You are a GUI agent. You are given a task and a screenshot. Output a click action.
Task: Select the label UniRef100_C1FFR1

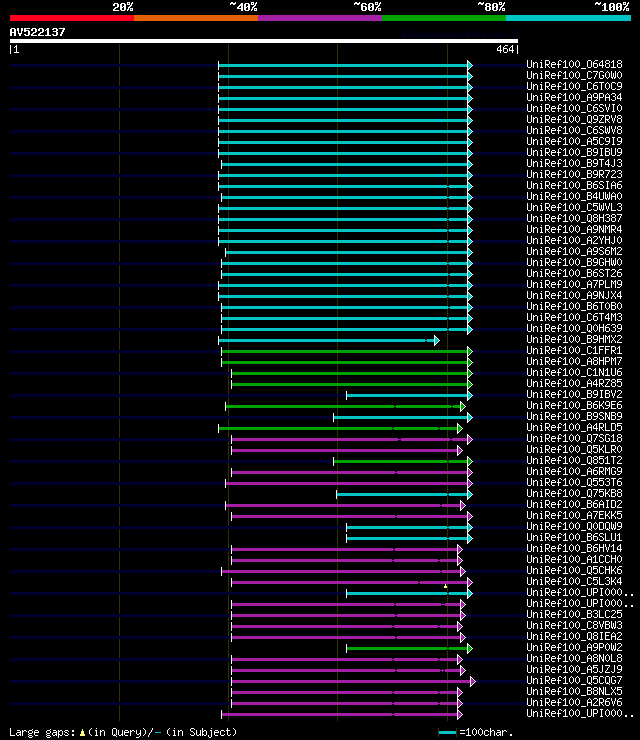574,350
